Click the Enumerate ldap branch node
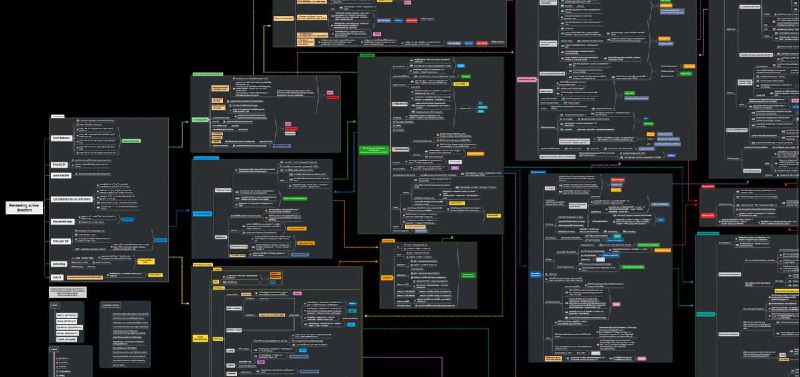 (x=63, y=221)
